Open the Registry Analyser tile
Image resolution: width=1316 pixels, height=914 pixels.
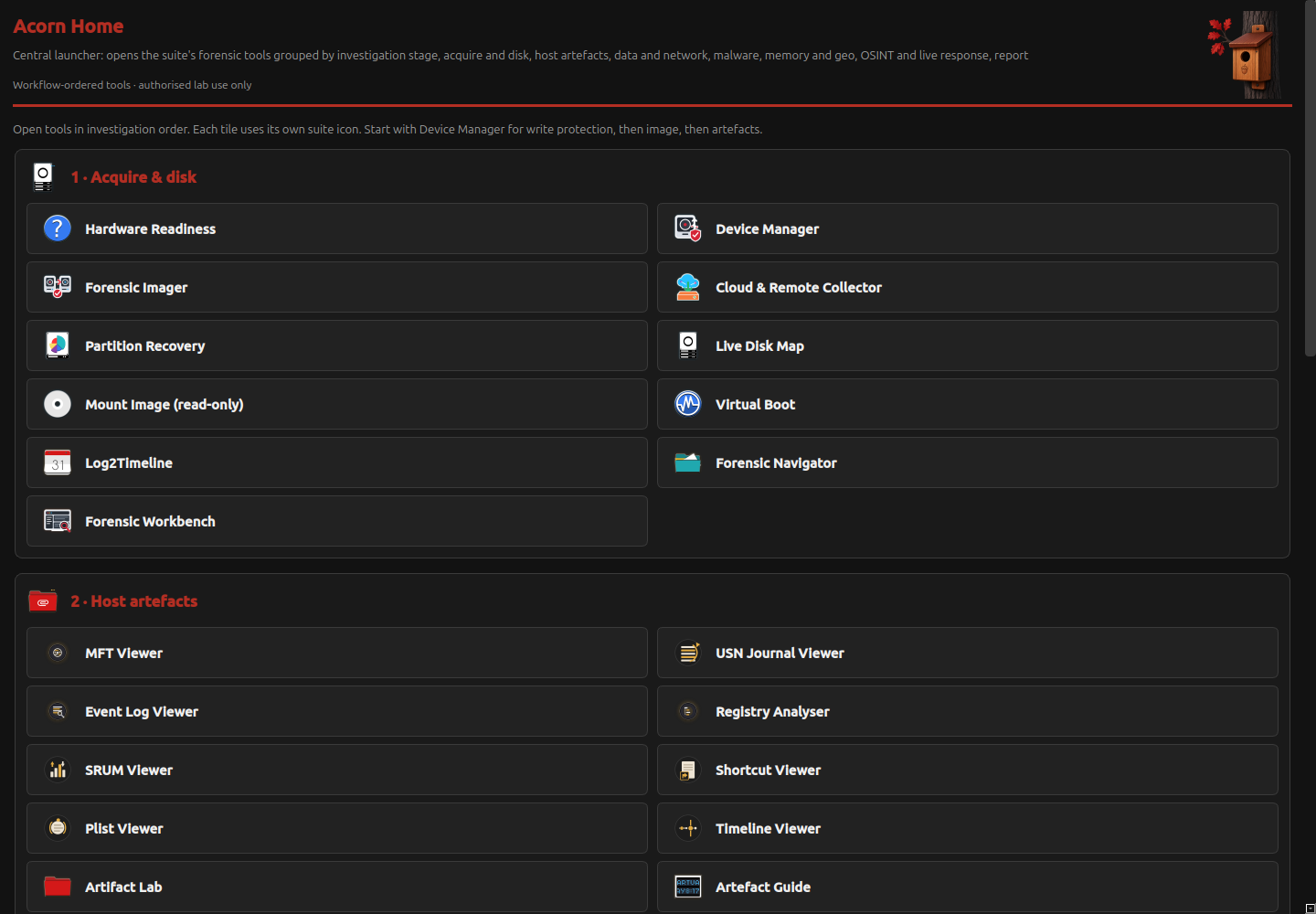[x=968, y=711]
